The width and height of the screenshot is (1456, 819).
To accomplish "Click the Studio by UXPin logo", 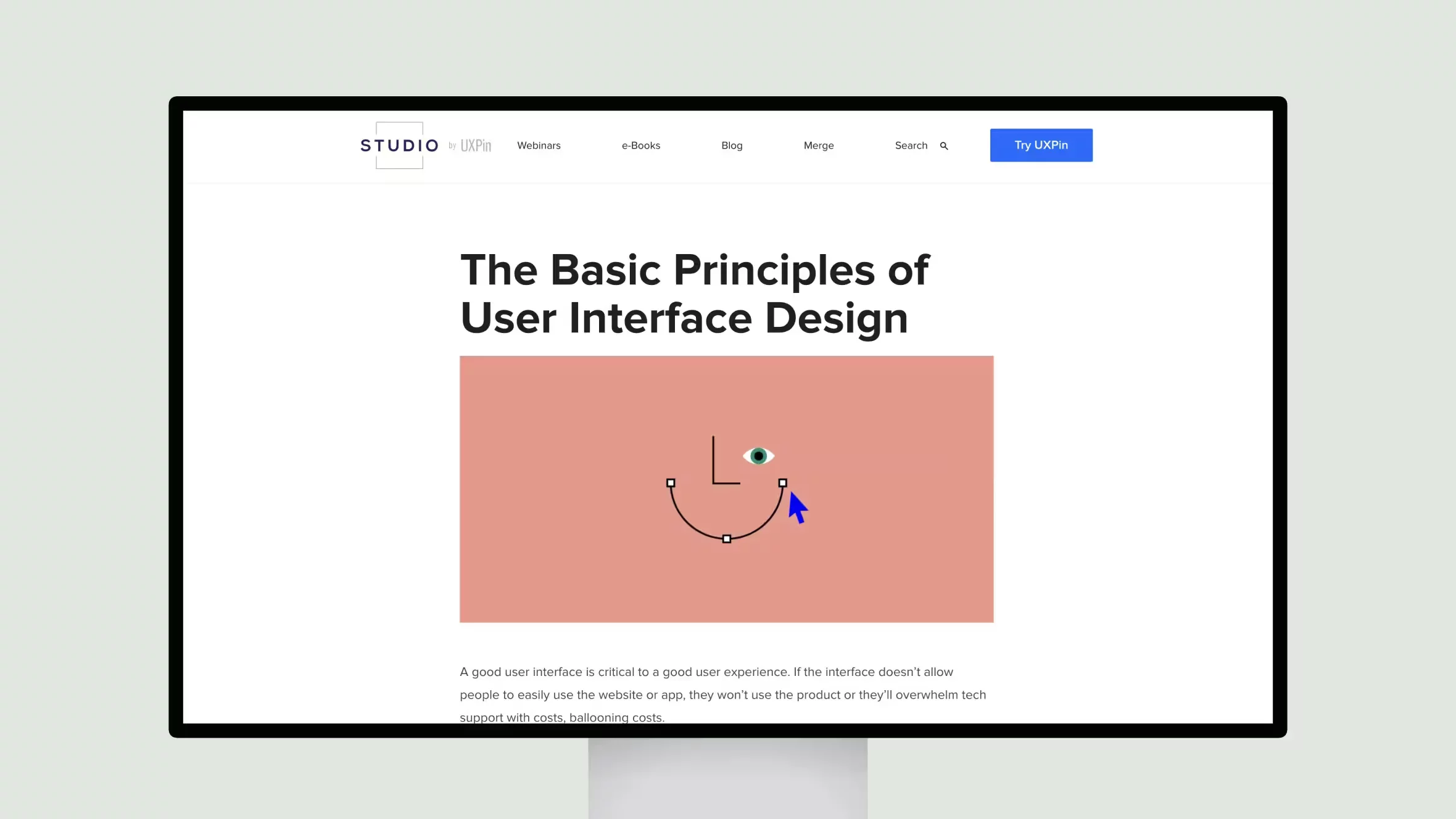I will [425, 145].
